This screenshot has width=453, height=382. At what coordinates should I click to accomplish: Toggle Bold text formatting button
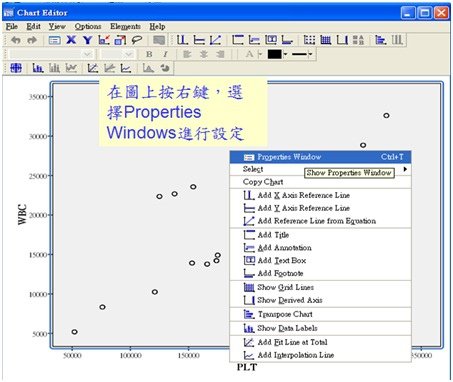tap(149, 54)
